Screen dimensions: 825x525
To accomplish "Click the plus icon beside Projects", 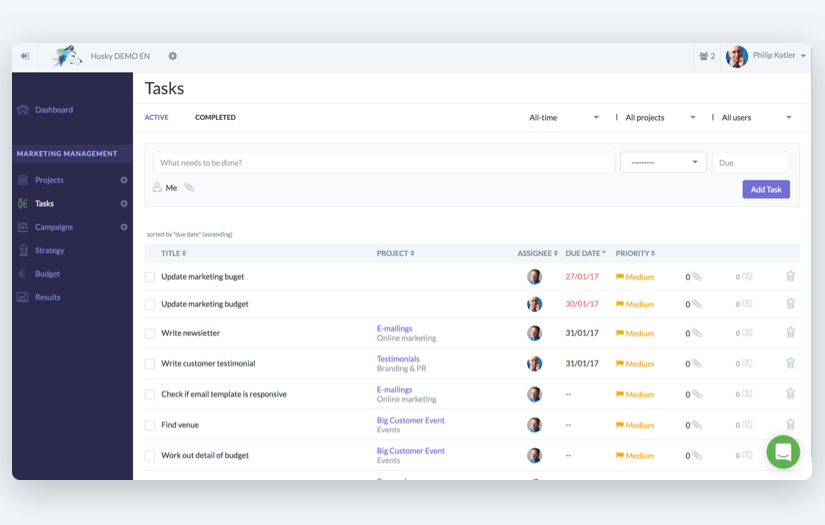I will (124, 180).
